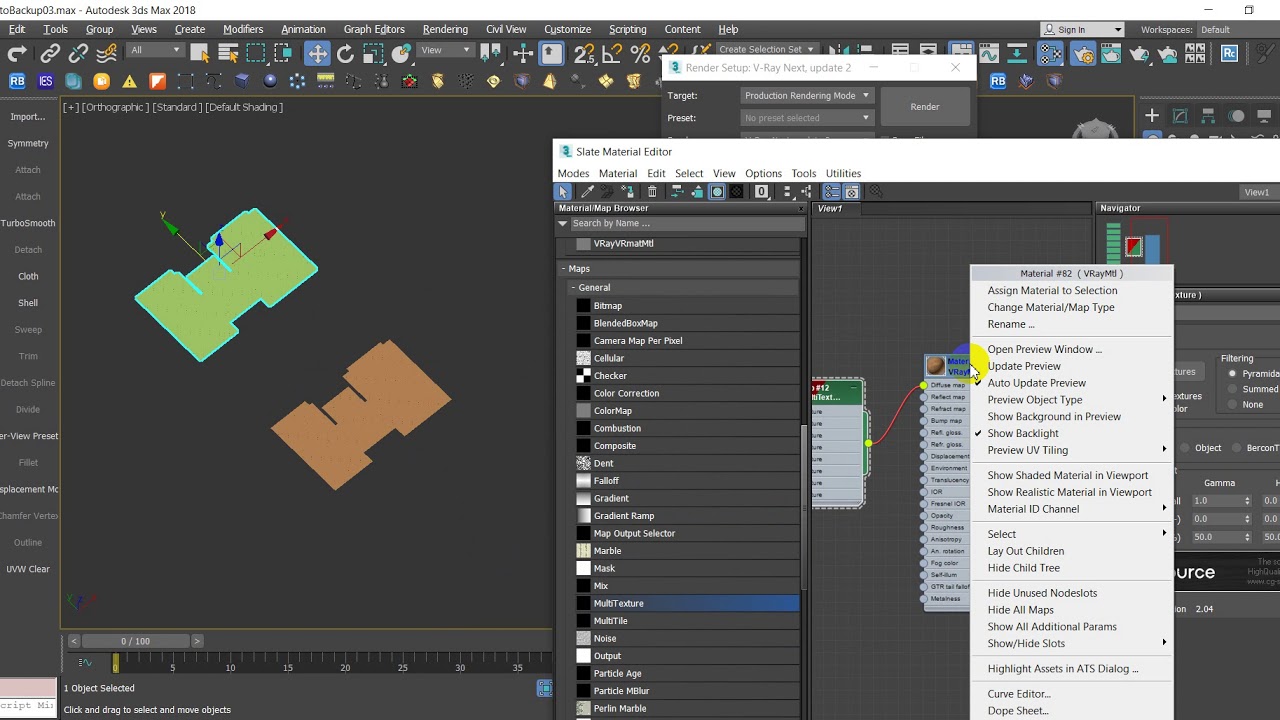Toggle Show Background in Preview

point(1054,416)
